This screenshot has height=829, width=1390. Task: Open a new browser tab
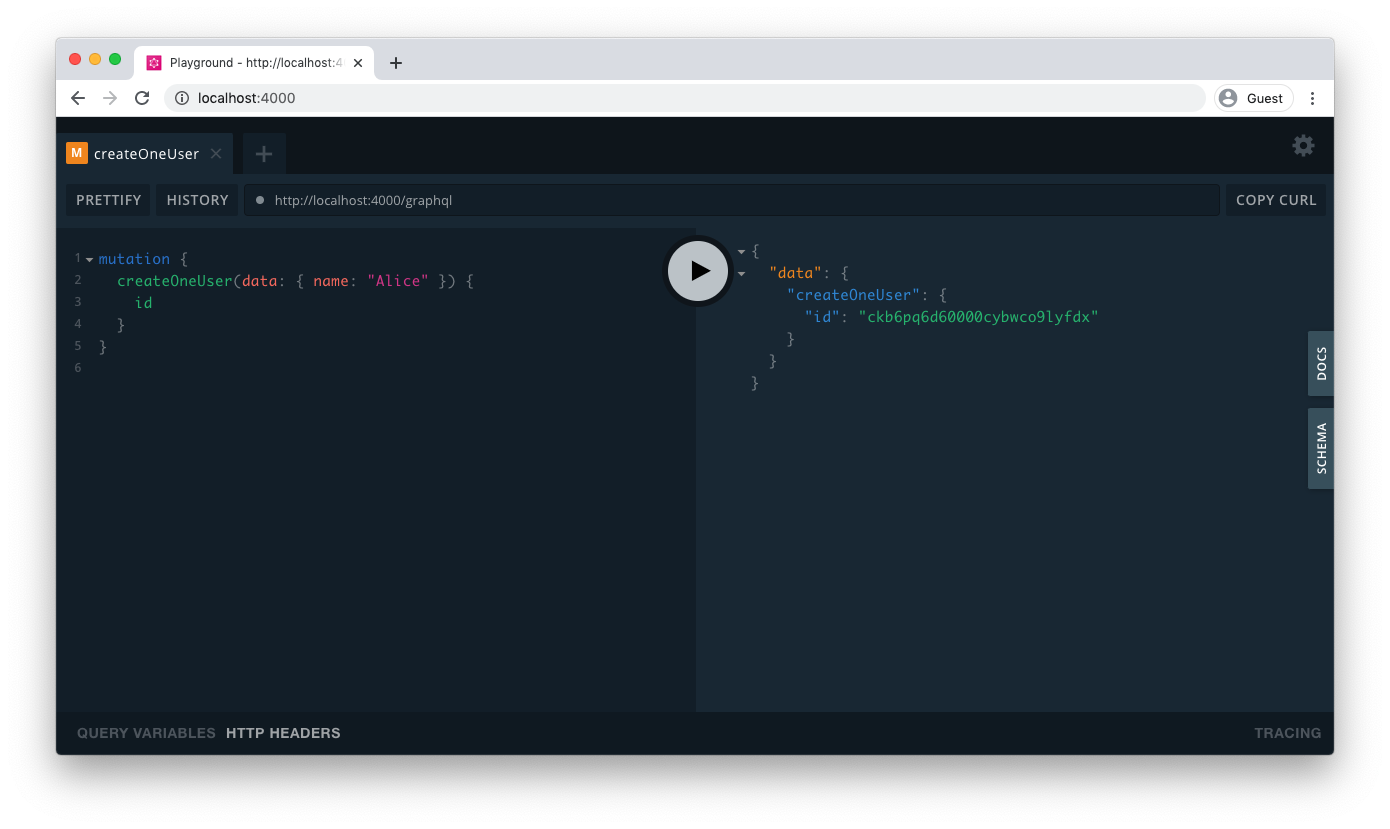396,63
